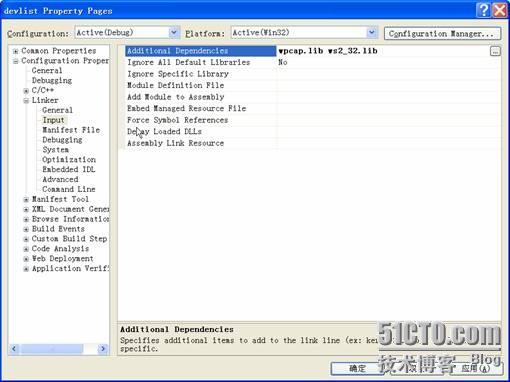
Task: Select System under Linker
Action: pos(55,150)
